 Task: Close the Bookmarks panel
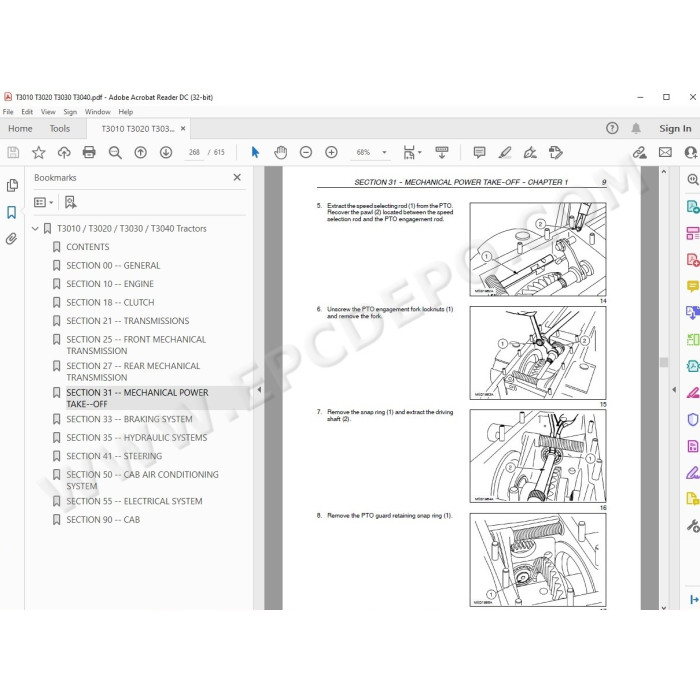[x=237, y=178]
